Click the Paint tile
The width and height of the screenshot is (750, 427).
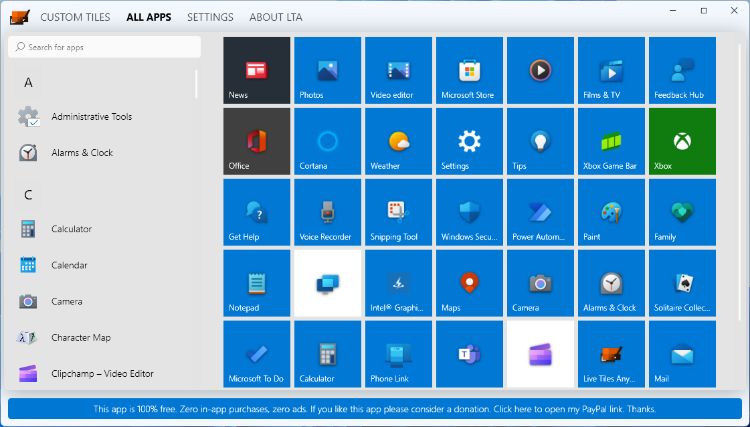coord(611,212)
